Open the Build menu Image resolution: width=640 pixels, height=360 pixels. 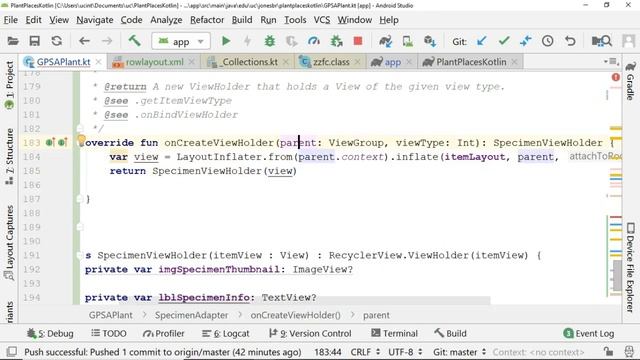(x=242, y=20)
